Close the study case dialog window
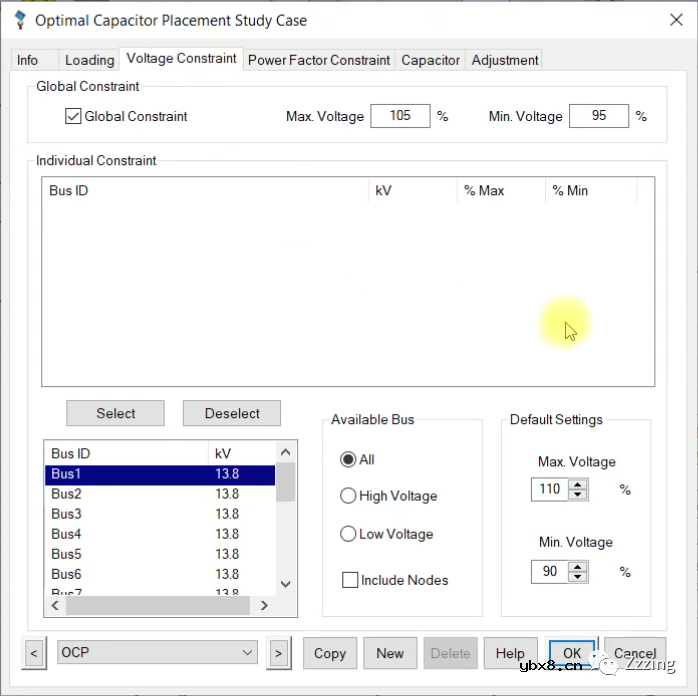The image size is (698, 696). tap(674, 19)
